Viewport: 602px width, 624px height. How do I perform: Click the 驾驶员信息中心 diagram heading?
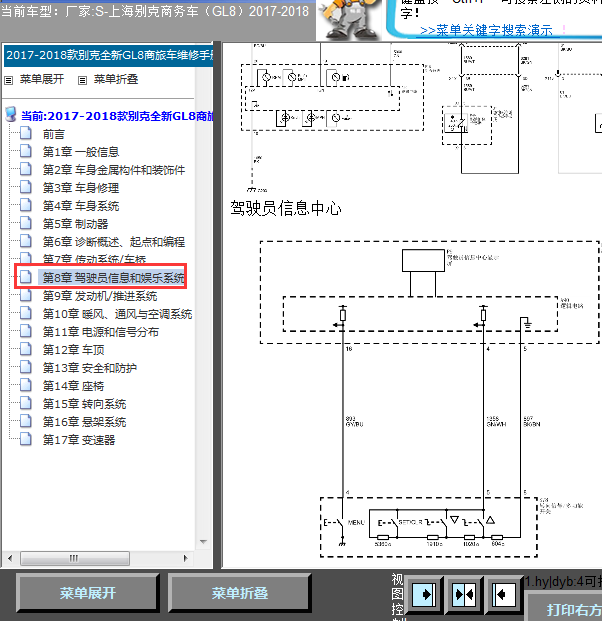286,208
